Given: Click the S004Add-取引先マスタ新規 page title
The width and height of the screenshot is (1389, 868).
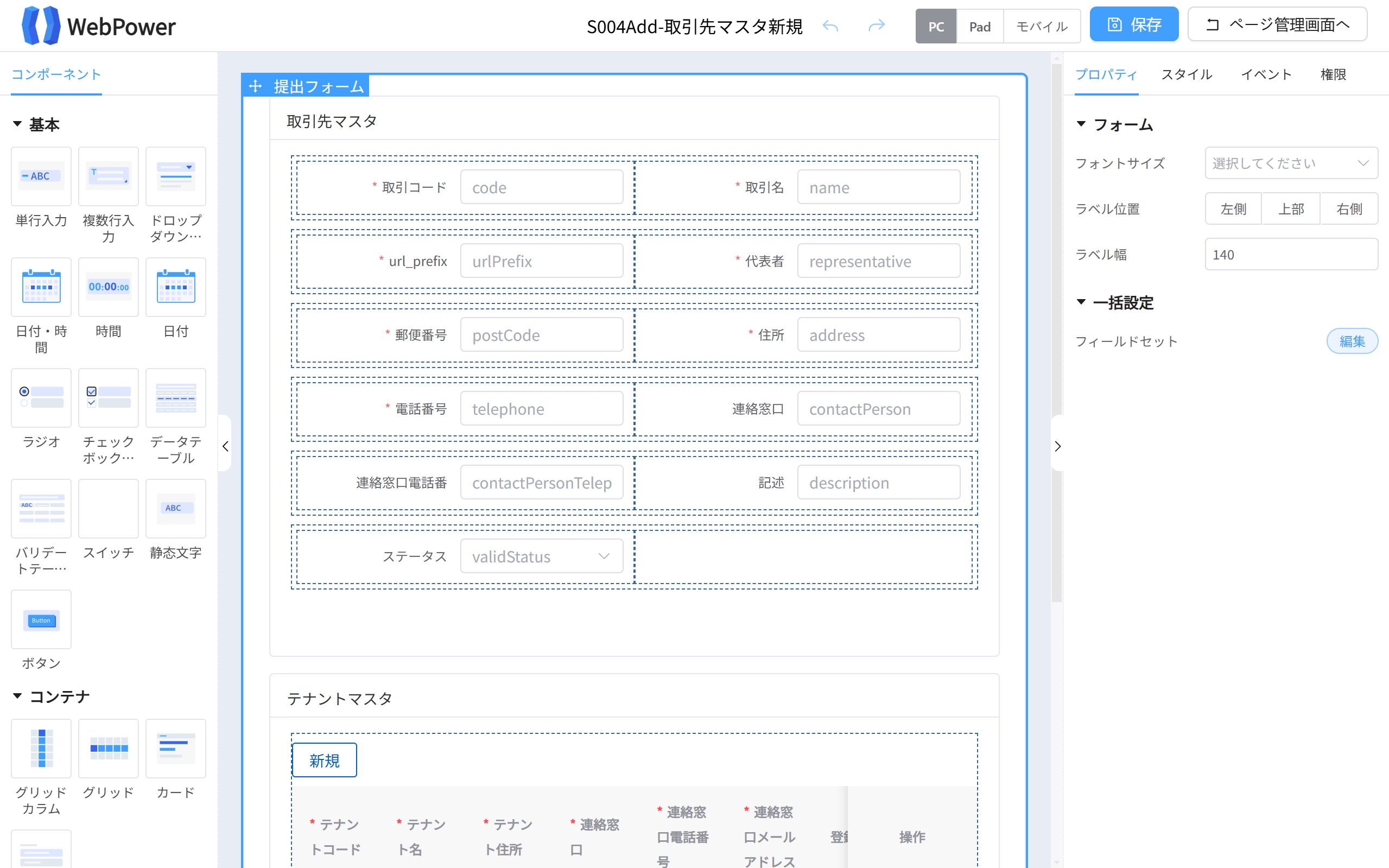Looking at the screenshot, I should point(694,26).
